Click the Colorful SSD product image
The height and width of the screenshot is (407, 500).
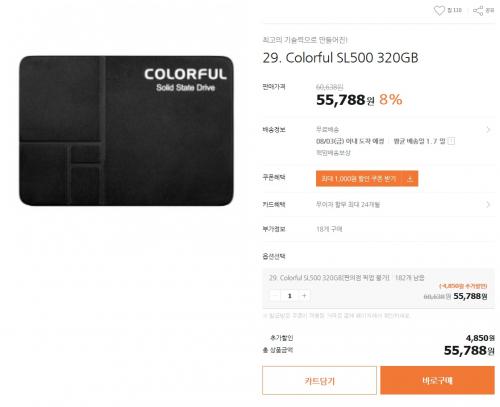(x=126, y=131)
